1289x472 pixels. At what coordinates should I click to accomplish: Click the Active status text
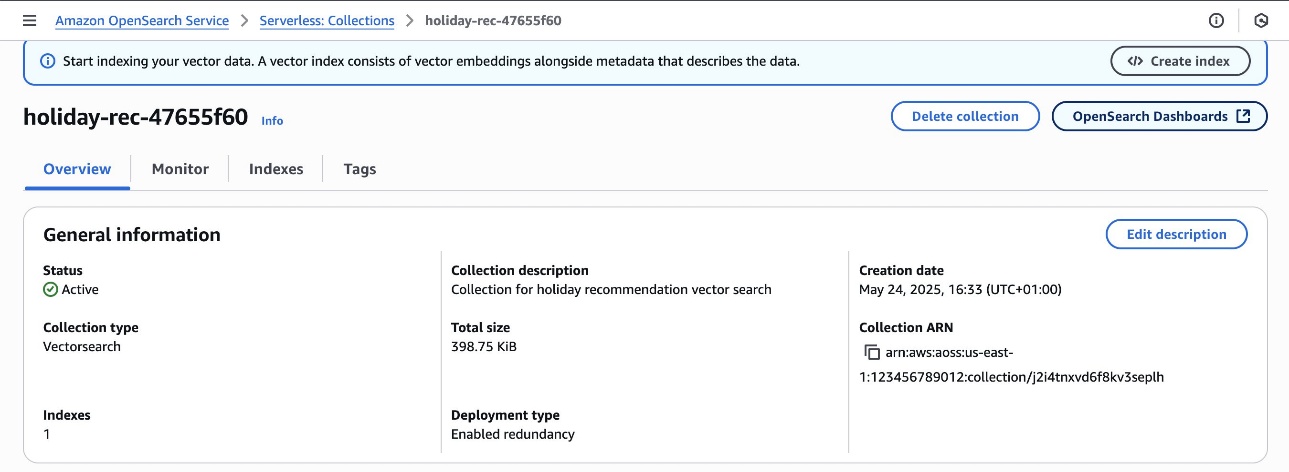(x=80, y=289)
